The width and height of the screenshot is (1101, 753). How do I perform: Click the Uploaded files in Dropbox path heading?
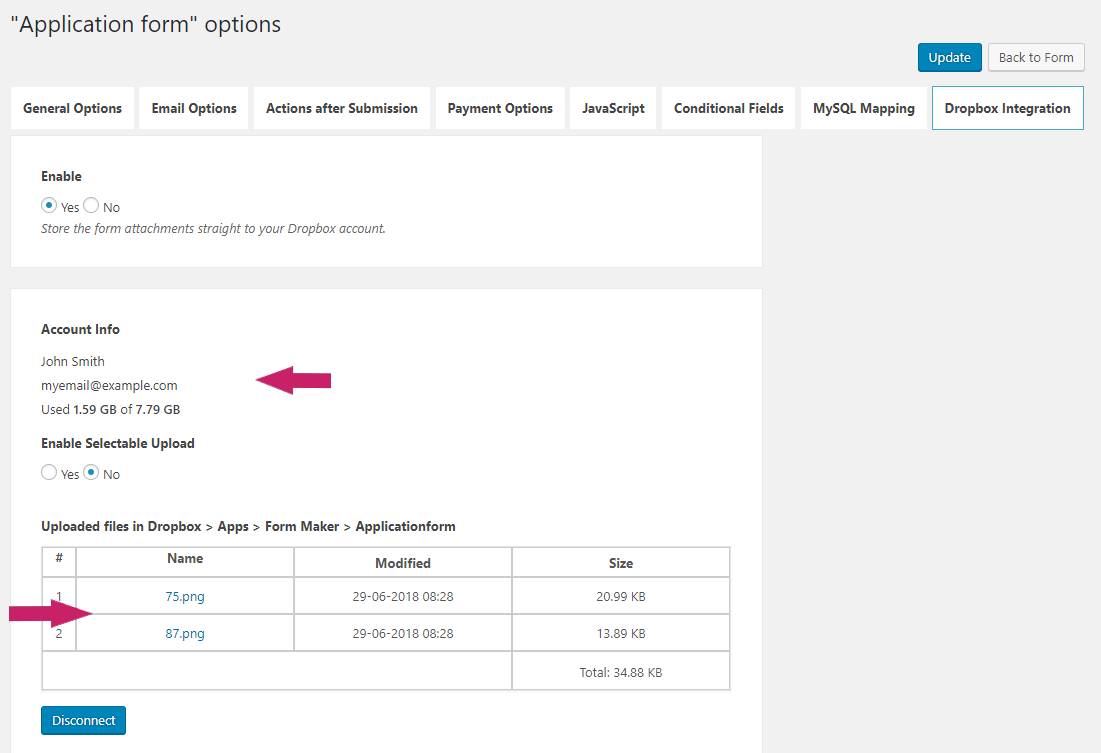pos(248,526)
